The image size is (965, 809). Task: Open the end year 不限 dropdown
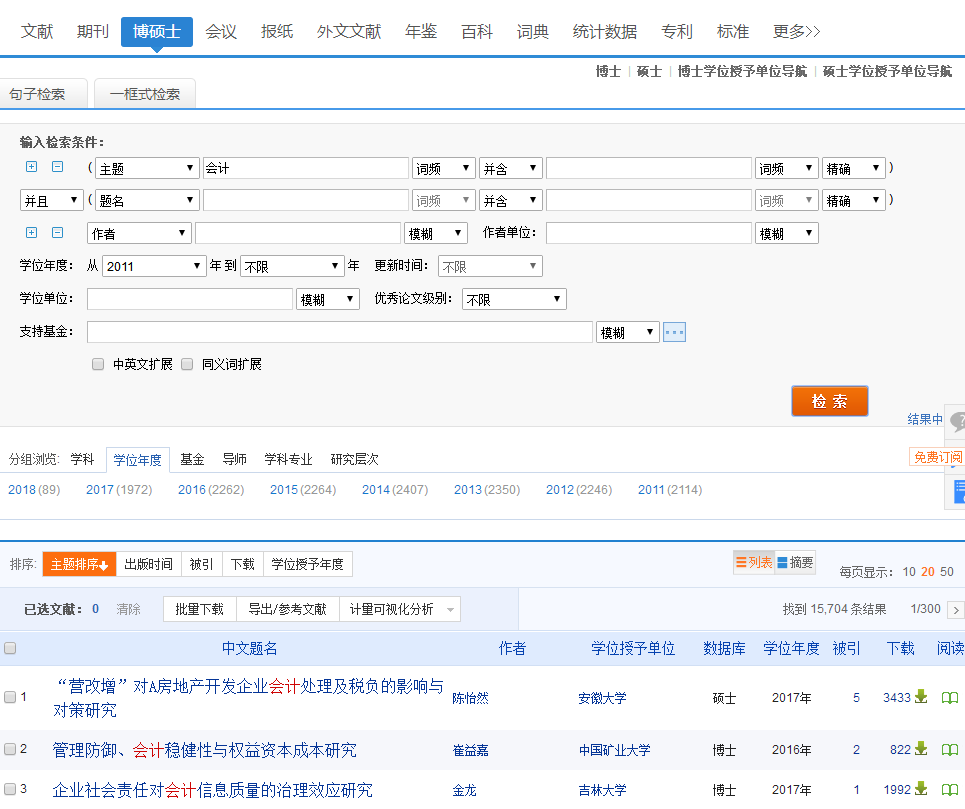292,266
